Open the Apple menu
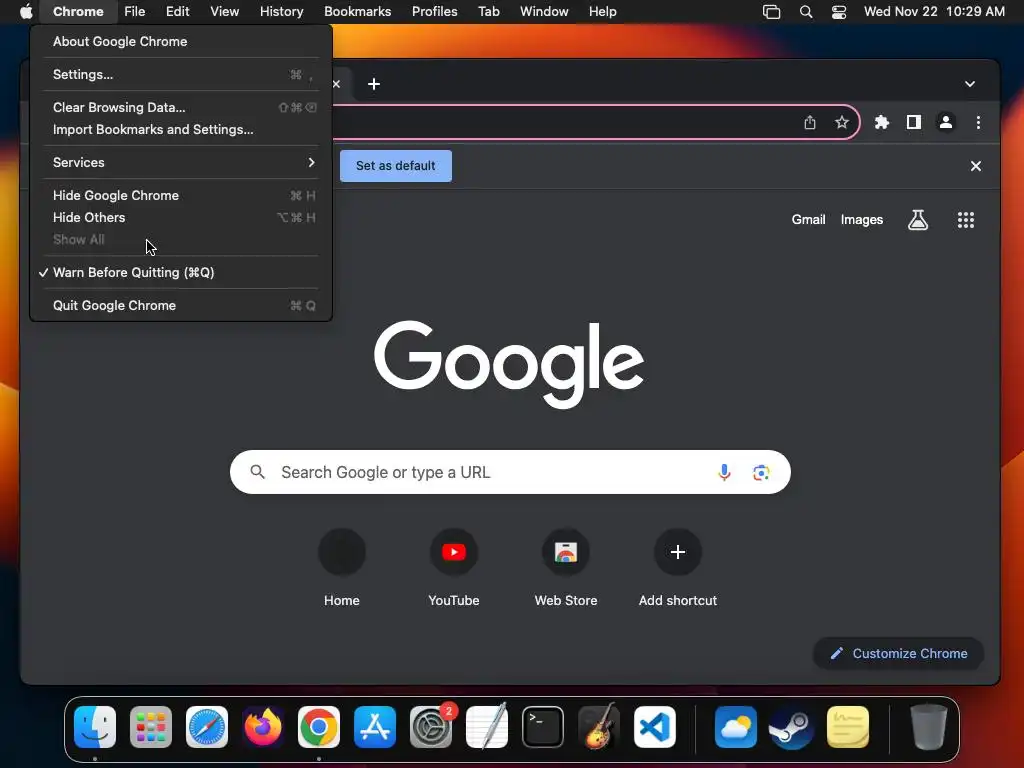This screenshot has height=768, width=1024. 25,11
